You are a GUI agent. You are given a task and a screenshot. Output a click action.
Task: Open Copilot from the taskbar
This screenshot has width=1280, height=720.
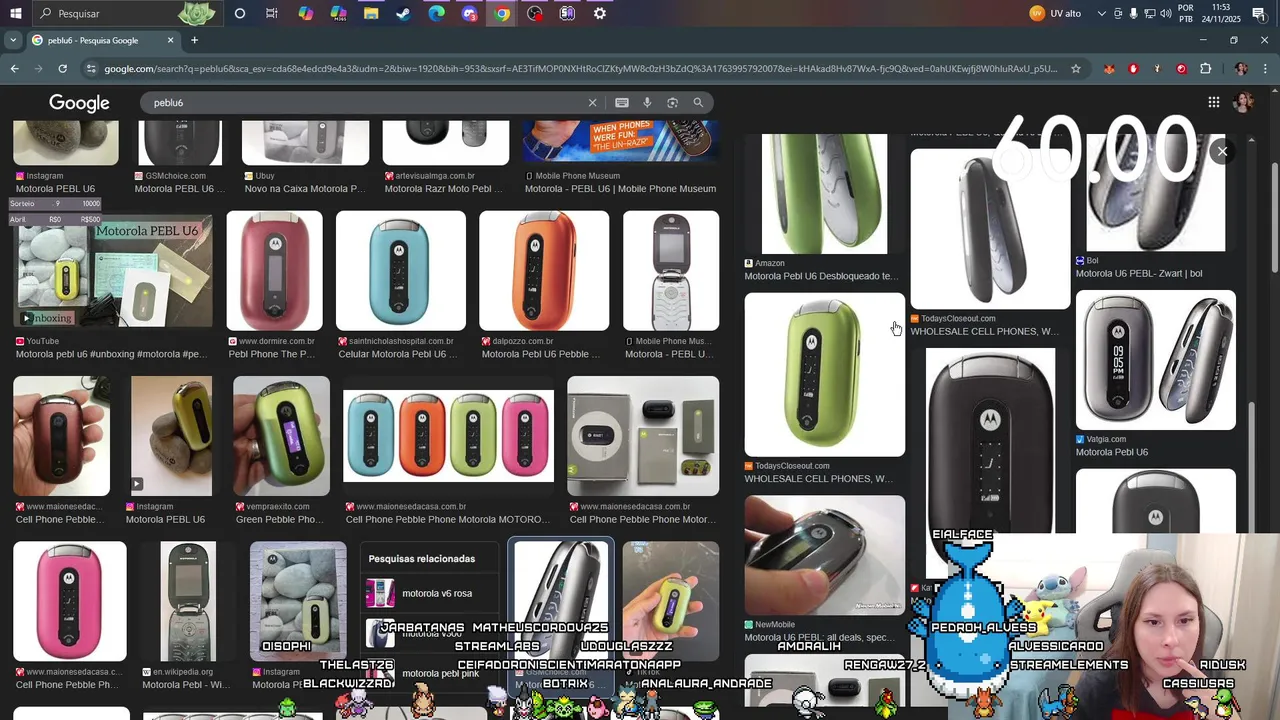click(305, 13)
